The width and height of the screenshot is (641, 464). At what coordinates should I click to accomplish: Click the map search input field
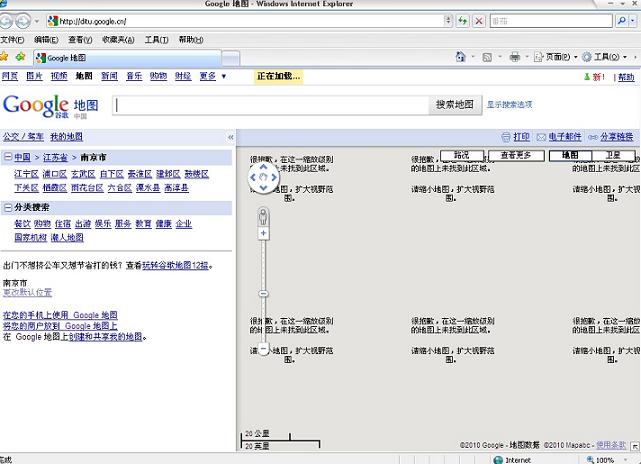270,104
